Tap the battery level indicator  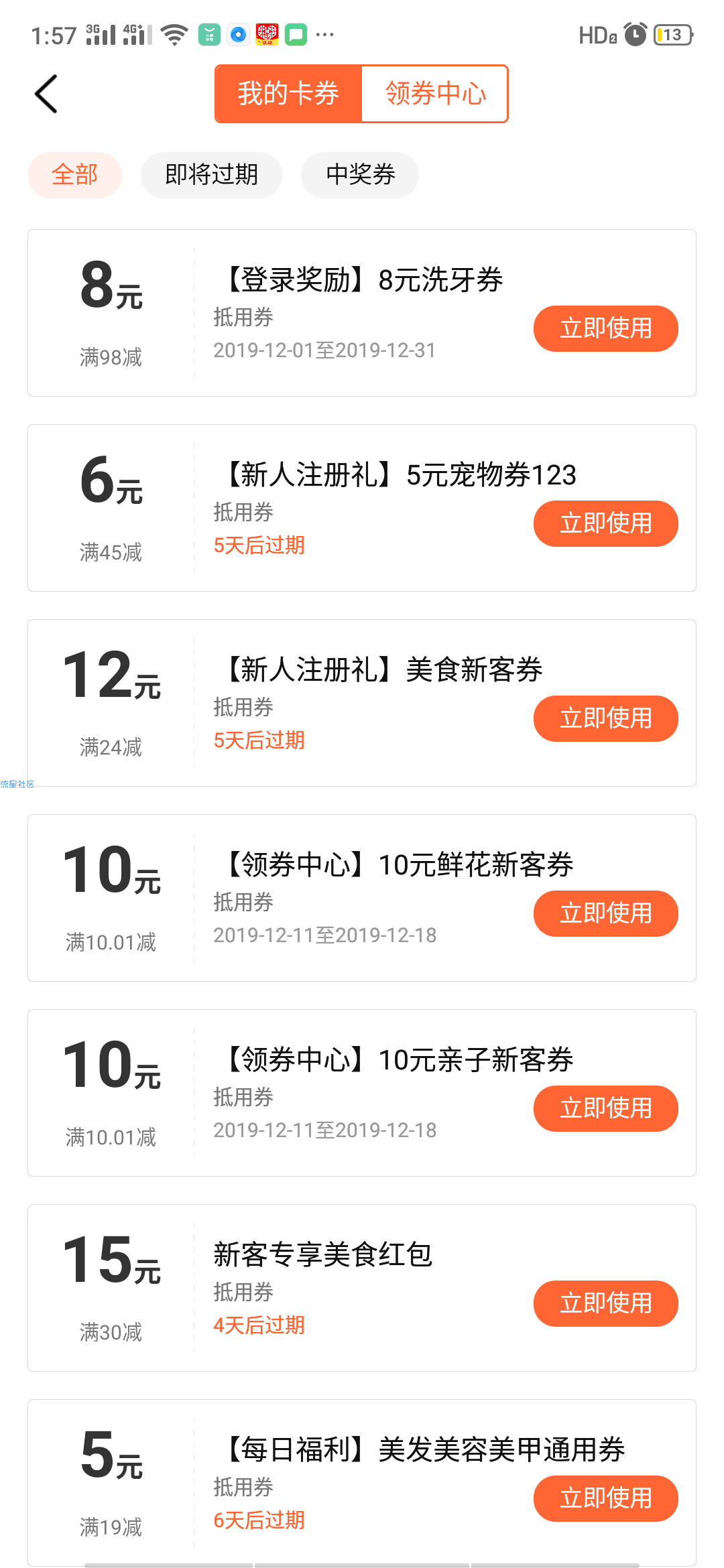[673, 35]
